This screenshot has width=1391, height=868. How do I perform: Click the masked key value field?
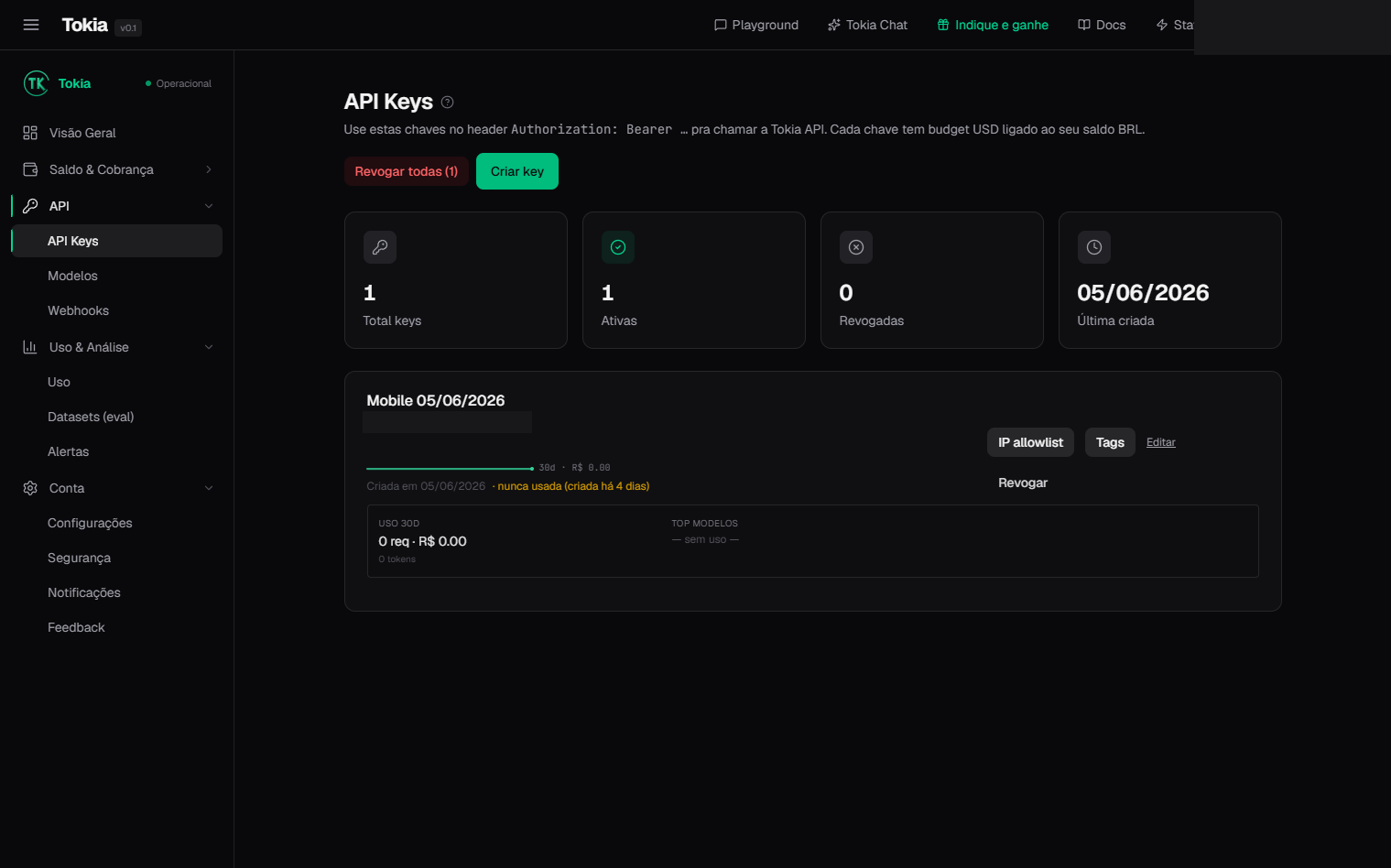pyautogui.click(x=447, y=422)
